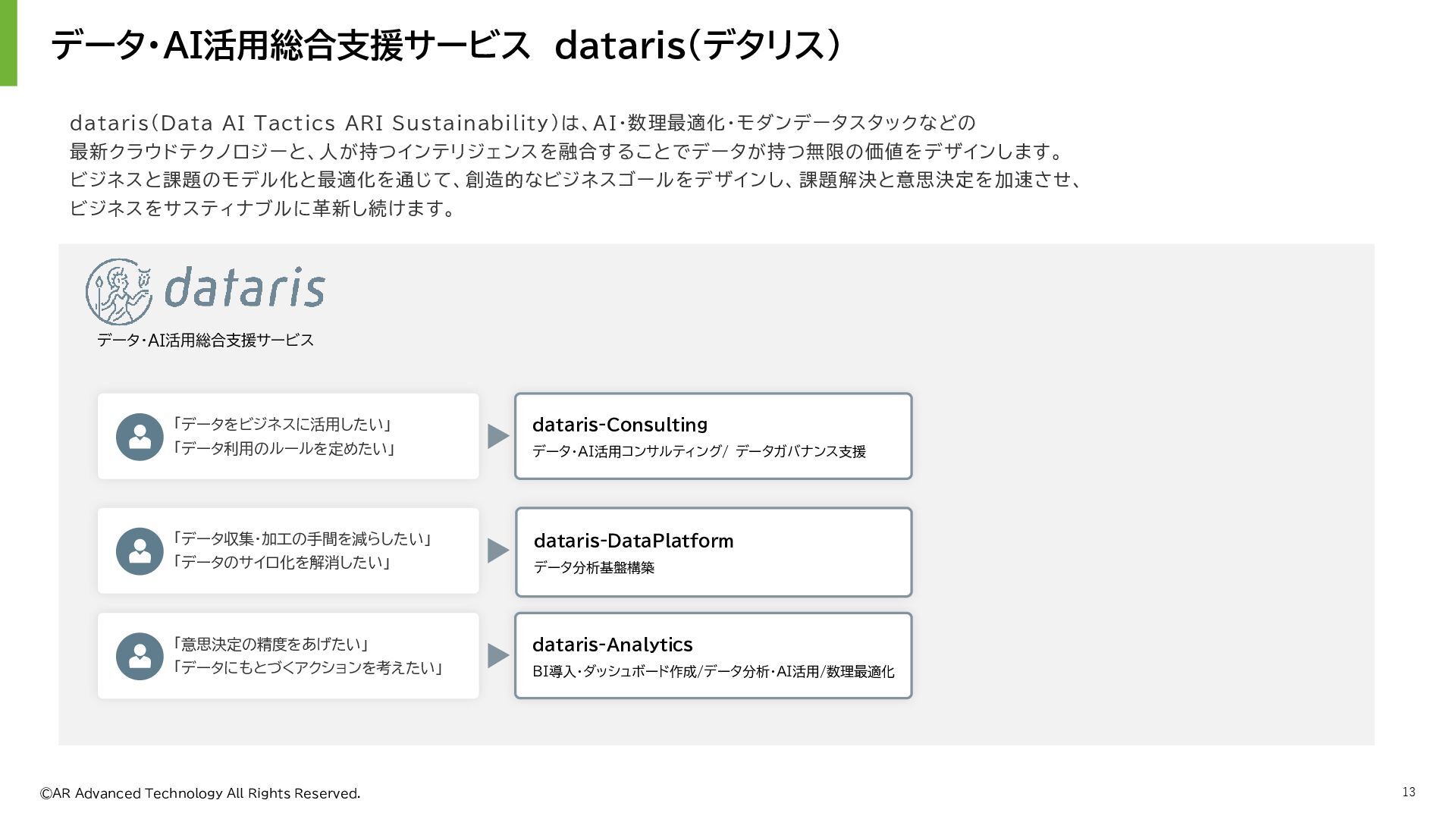
Task: Select the dataris-Analytics heading
Action: (x=612, y=645)
